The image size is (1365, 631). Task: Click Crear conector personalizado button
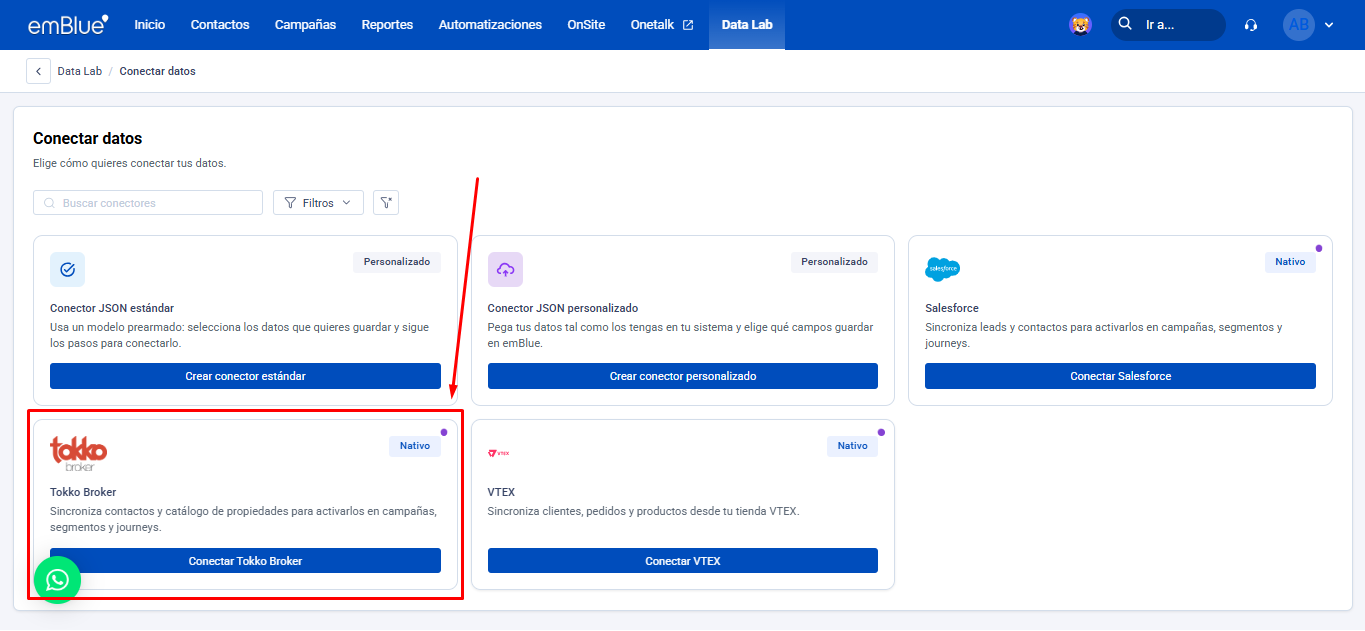pos(683,376)
